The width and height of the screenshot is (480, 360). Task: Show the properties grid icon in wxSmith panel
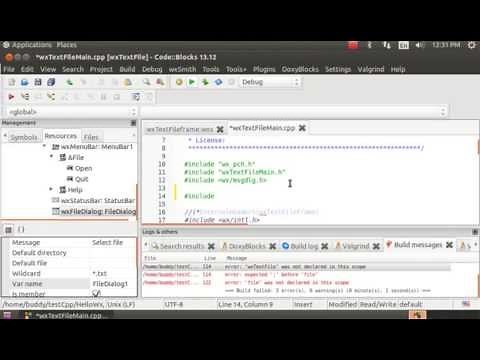9,229
